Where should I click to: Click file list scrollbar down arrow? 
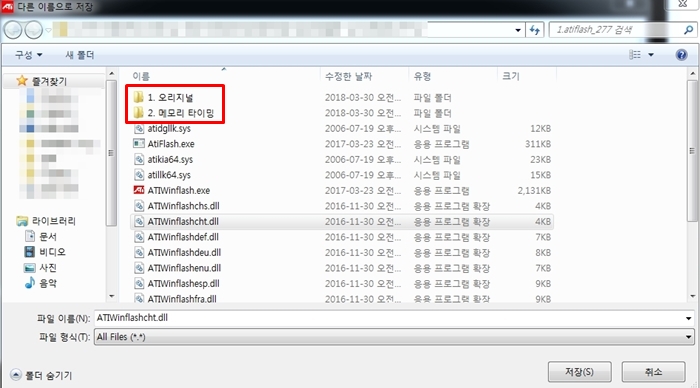692,296
